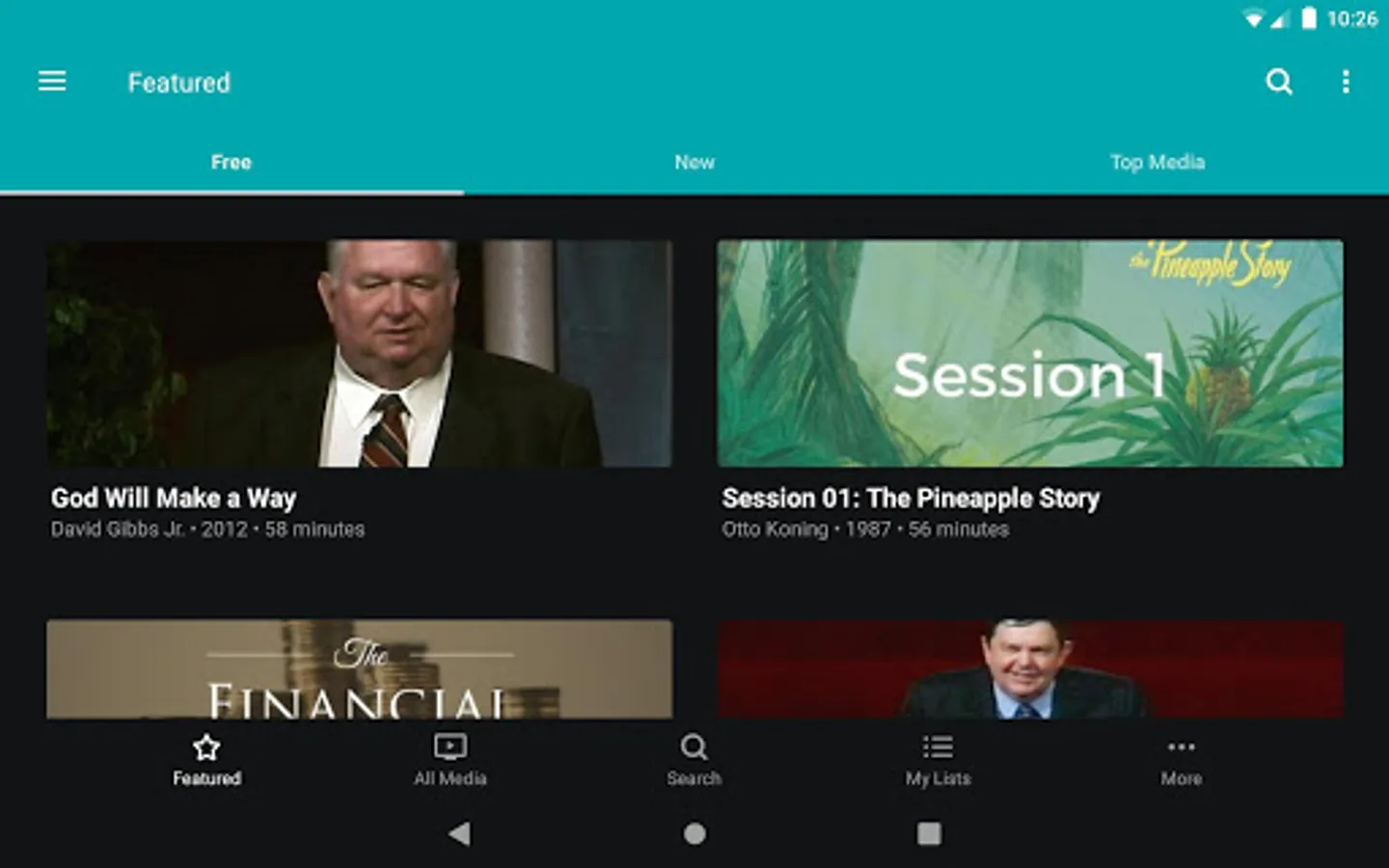Screen dimensions: 1389x868
Task: Open the red-background speaker video thumbnail
Action: tap(1030, 668)
